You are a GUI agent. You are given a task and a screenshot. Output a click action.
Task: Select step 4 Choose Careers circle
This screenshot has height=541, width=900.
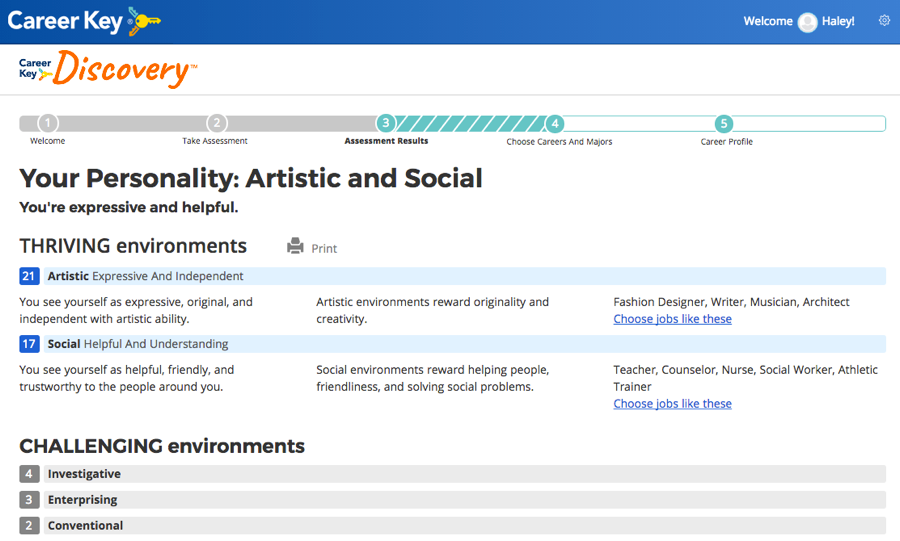coord(554,123)
